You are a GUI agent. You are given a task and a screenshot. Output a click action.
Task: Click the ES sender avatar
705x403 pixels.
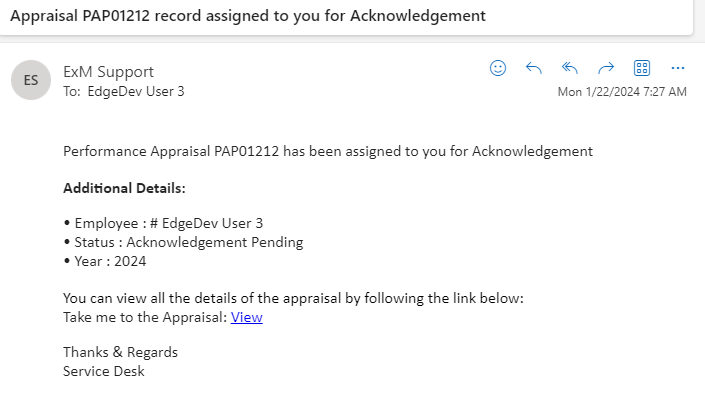(x=31, y=80)
